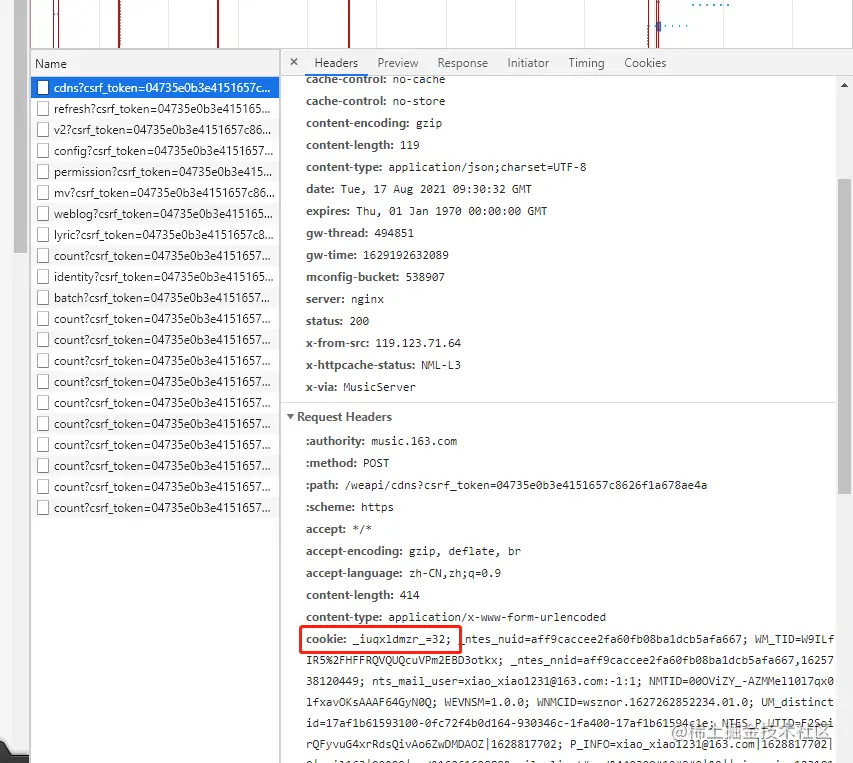This screenshot has height=763, width=853.
Task: Select the config?csrf_token request
Action: pyautogui.click(x=155, y=151)
